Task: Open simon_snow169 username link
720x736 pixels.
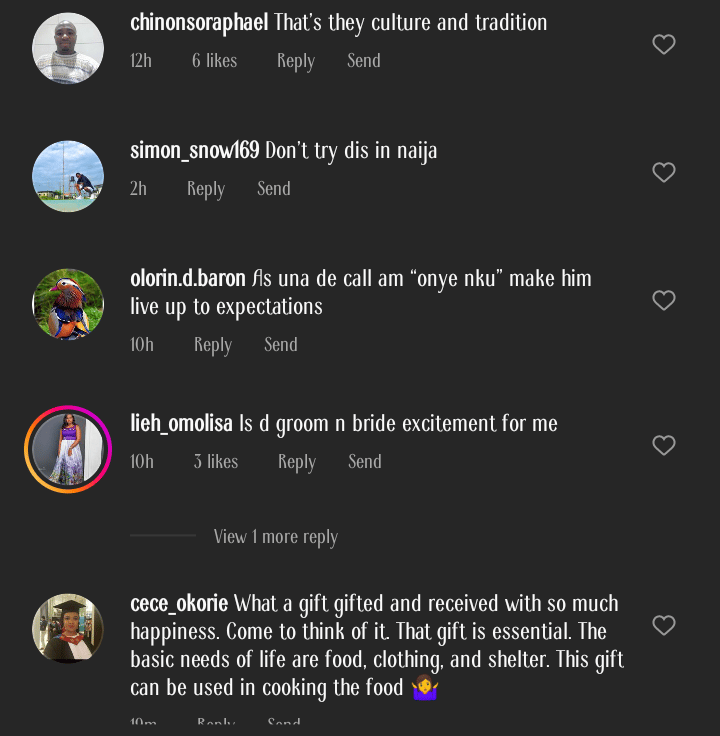Action: pos(195,151)
